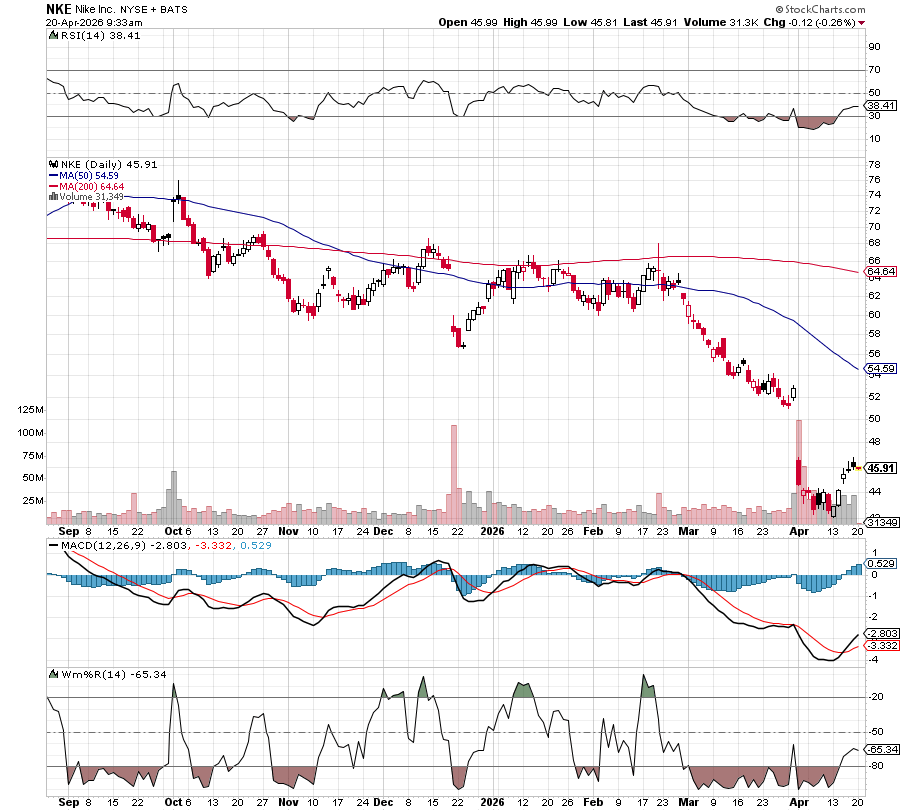Click the 54.59 MA(50) price tag
Image resolution: width=900 pixels, height=811 pixels.
click(880, 369)
